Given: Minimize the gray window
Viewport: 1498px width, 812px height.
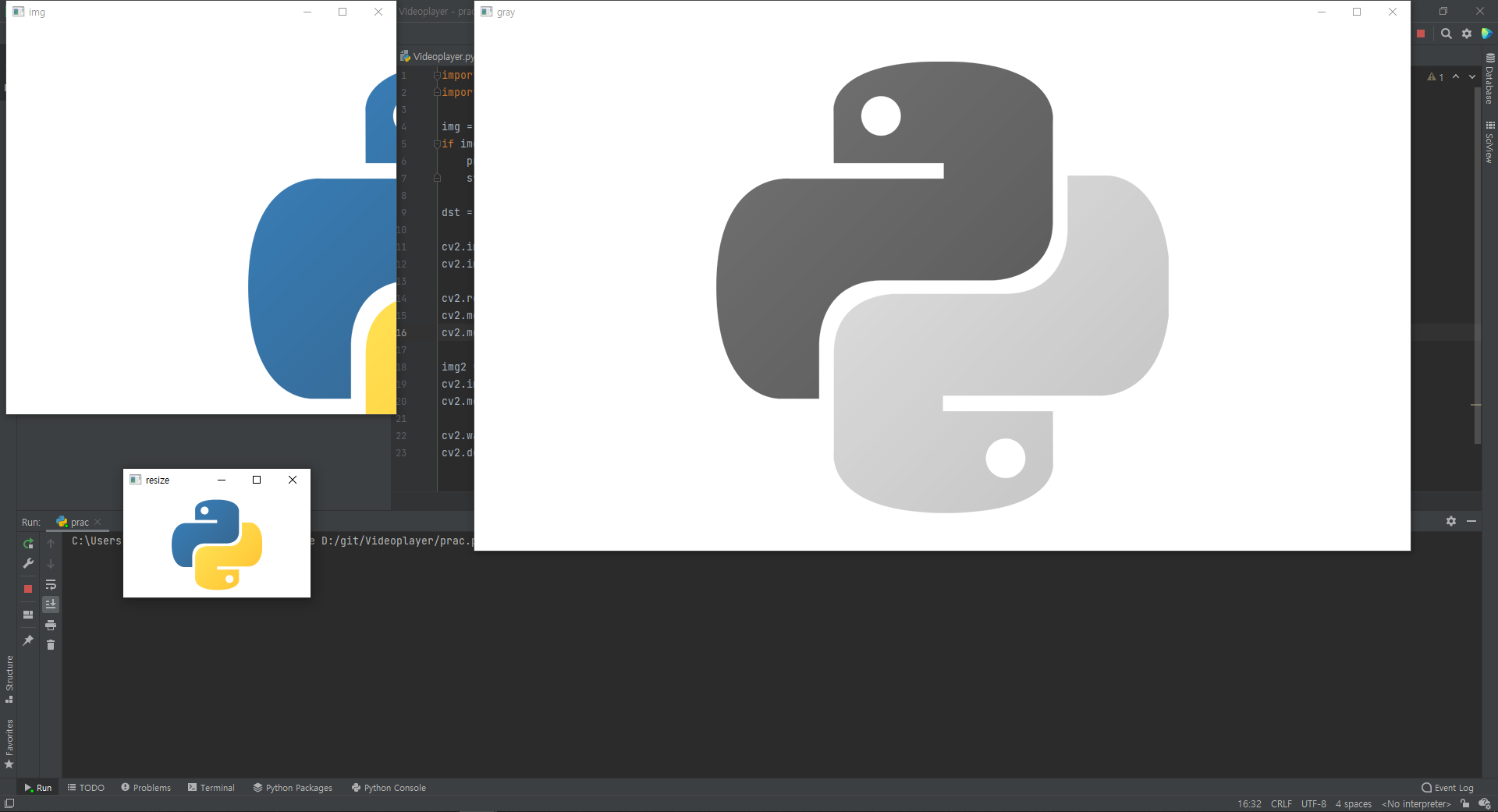Looking at the screenshot, I should 1322,12.
